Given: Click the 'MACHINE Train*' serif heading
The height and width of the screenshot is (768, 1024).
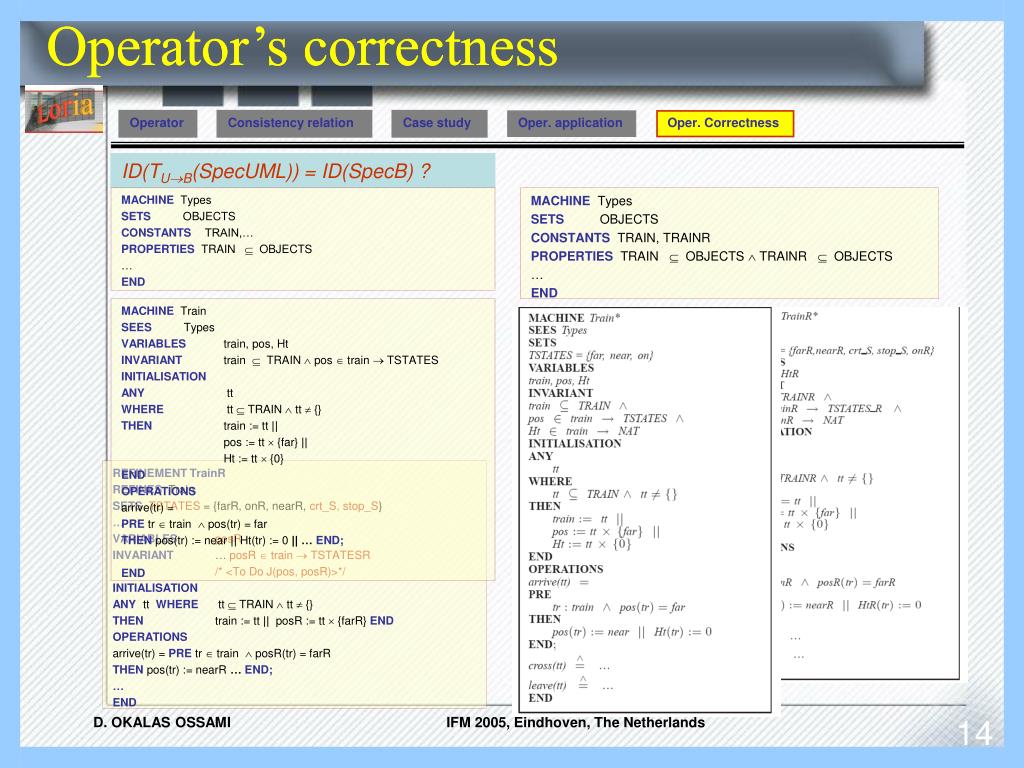Looking at the screenshot, I should [x=574, y=318].
